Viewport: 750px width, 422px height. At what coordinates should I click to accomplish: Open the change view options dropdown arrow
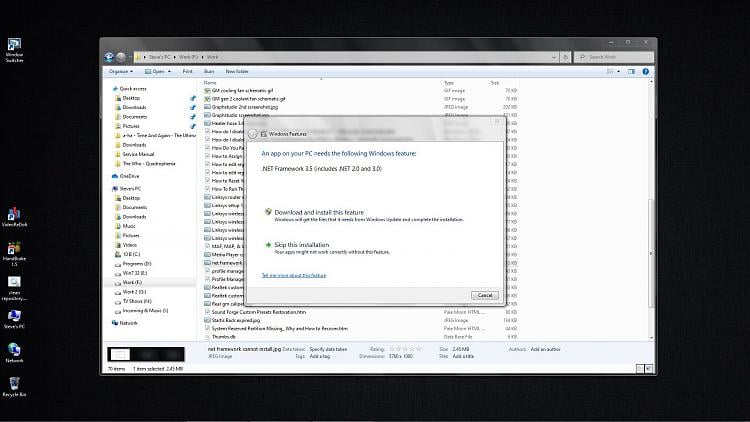pos(618,71)
